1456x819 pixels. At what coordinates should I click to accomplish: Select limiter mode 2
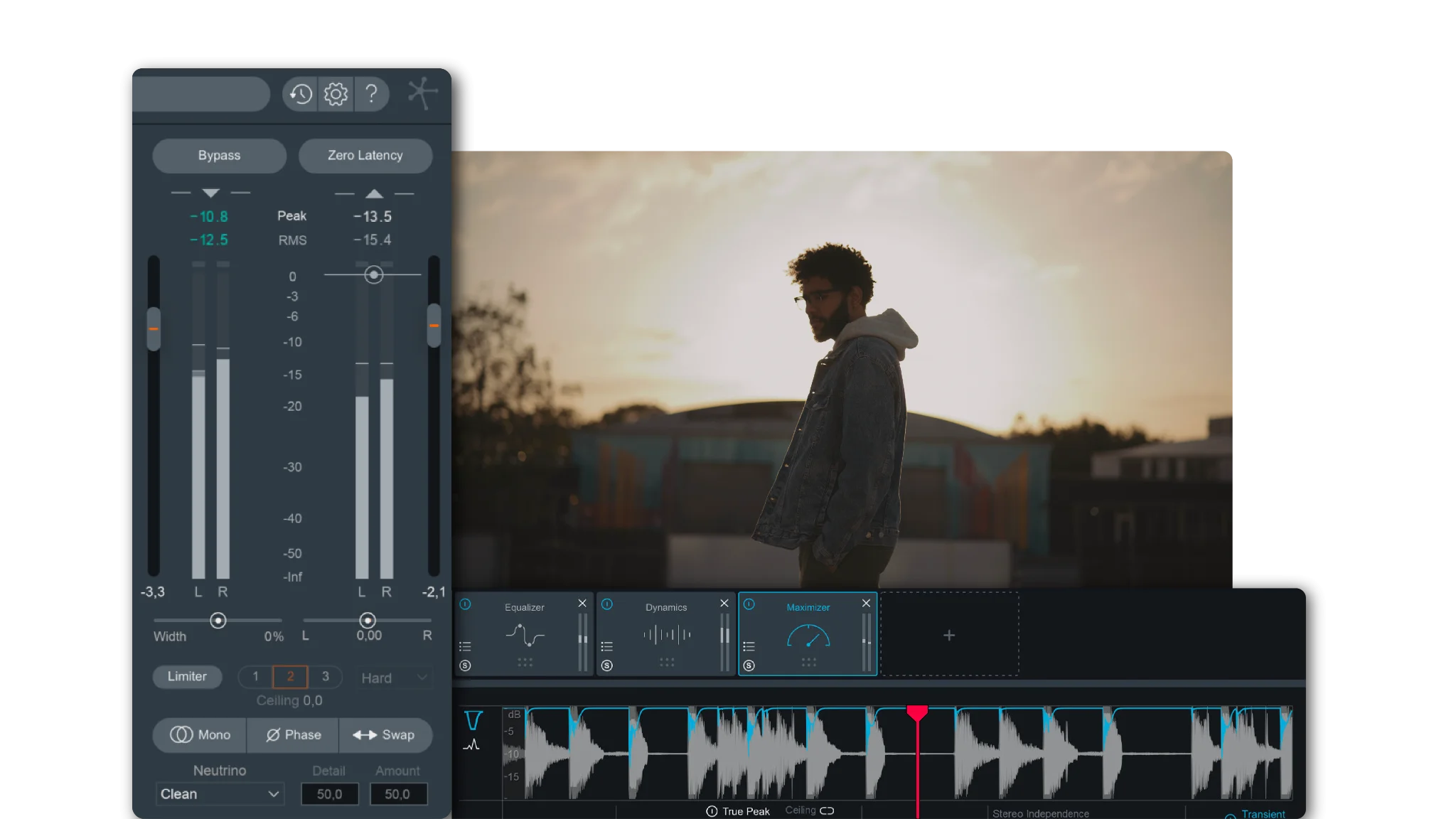[290, 676]
